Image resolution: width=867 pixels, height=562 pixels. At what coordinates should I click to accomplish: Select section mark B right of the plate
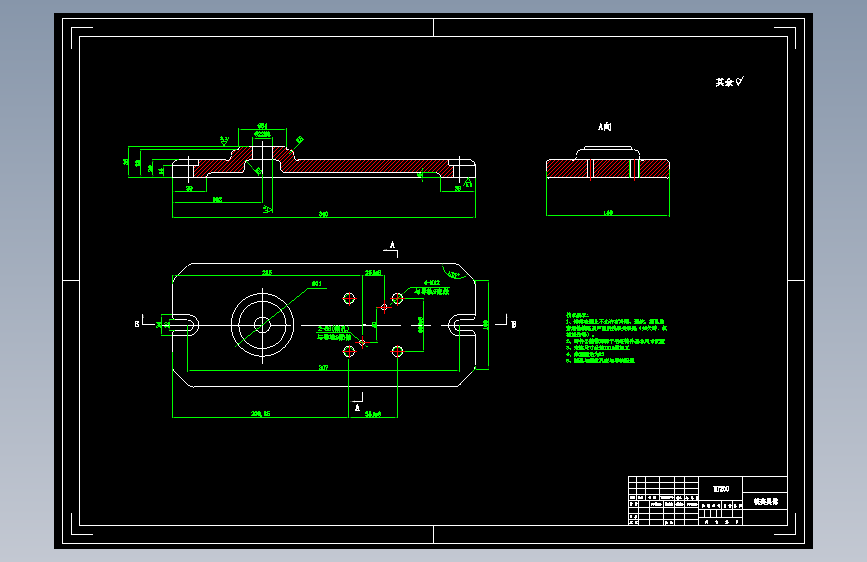pos(514,325)
